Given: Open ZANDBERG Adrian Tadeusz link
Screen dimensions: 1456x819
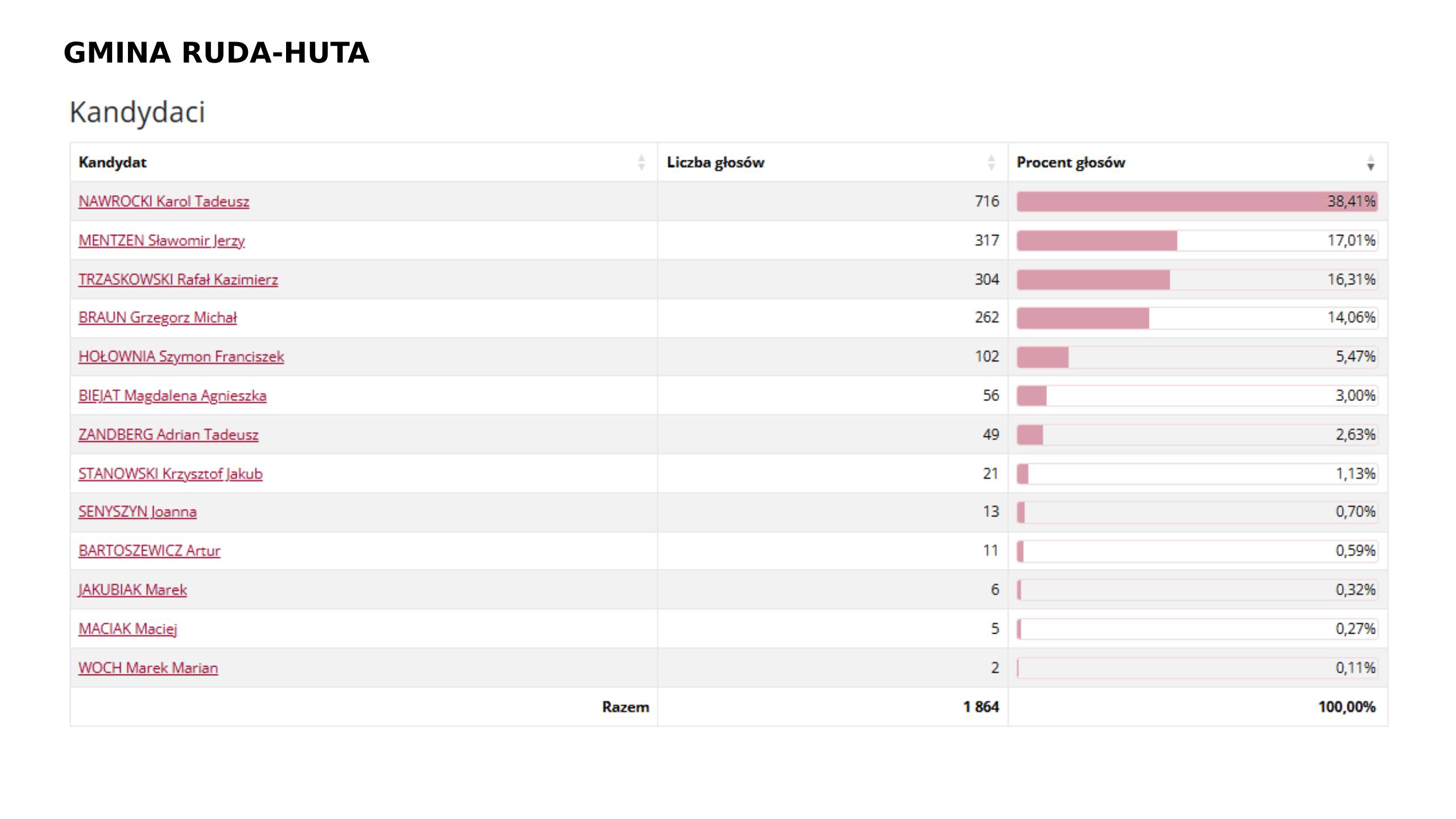Looking at the screenshot, I should [168, 435].
